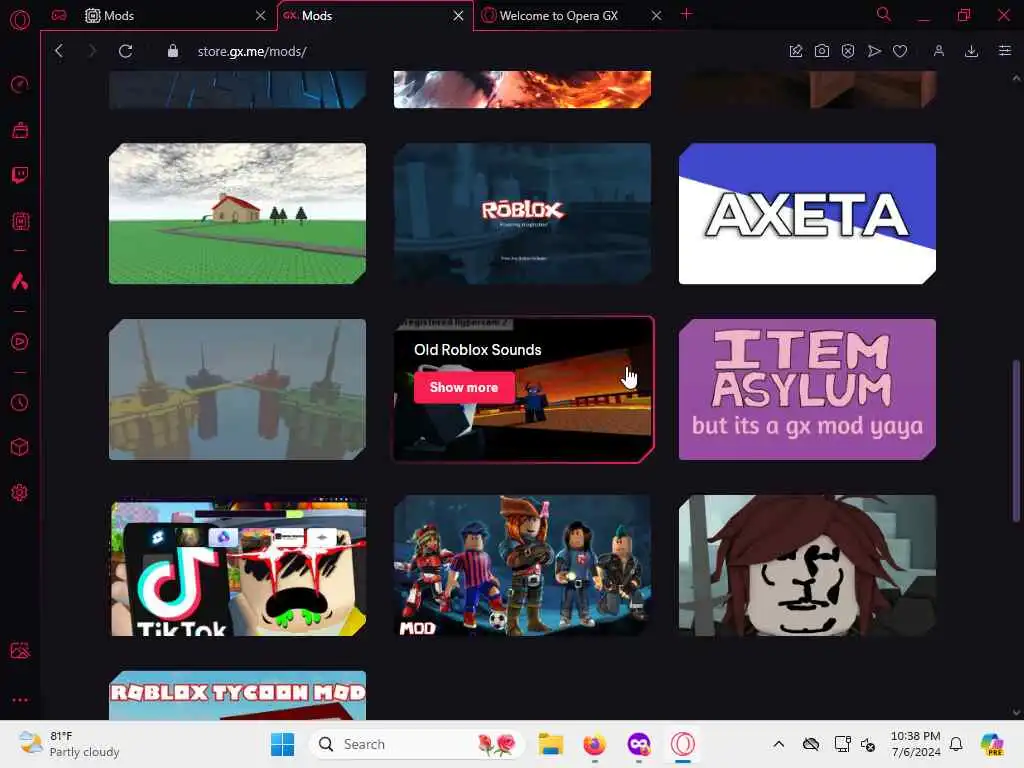1024x768 pixels.
Task: Open sidebar three-dots more options
Action: (x=20, y=699)
